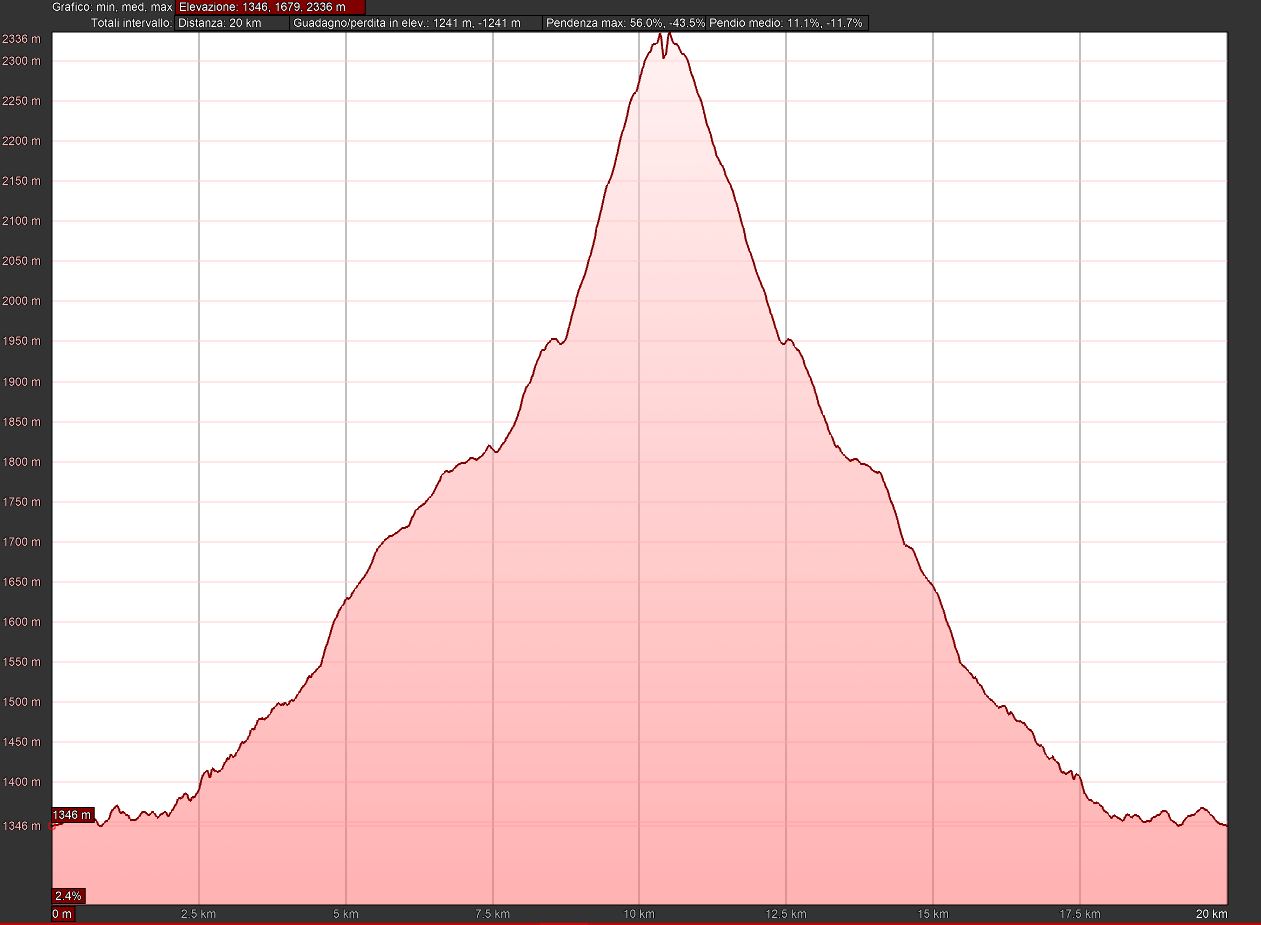Viewport: 1261px width, 925px height.
Task: Click the 12.5 km distance axis label
Action: click(786, 914)
